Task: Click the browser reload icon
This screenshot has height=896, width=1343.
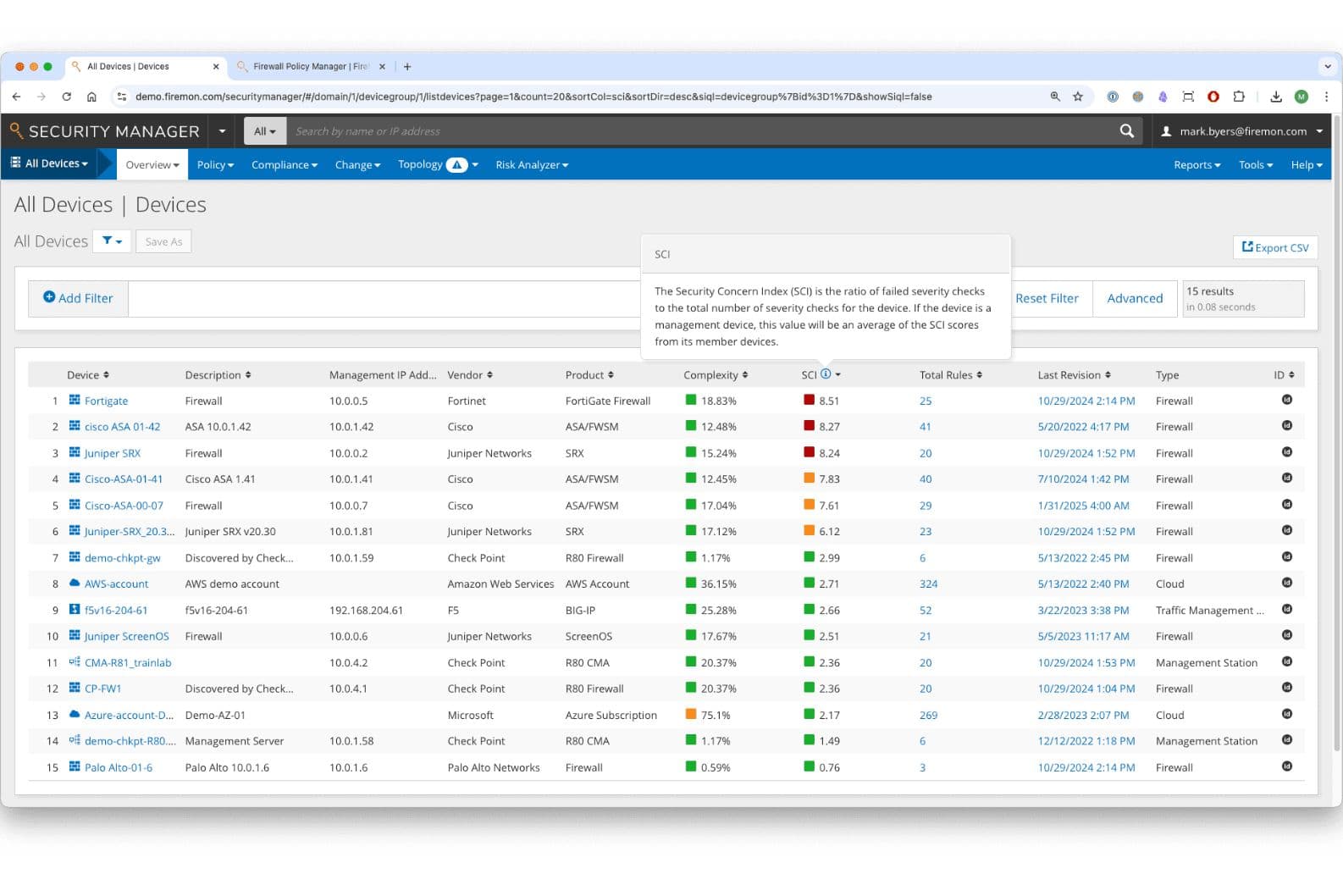Action: pos(66,97)
